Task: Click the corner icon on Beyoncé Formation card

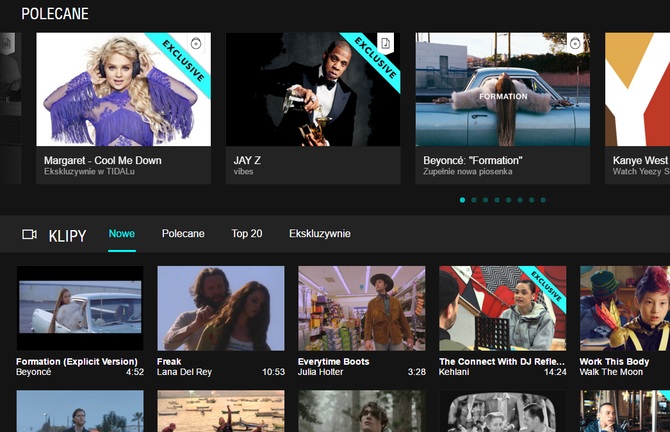Action: (575, 43)
